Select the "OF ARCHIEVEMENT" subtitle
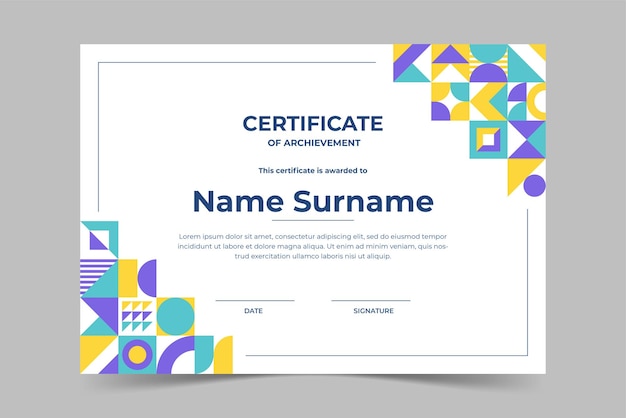The height and width of the screenshot is (418, 626). (x=314, y=143)
